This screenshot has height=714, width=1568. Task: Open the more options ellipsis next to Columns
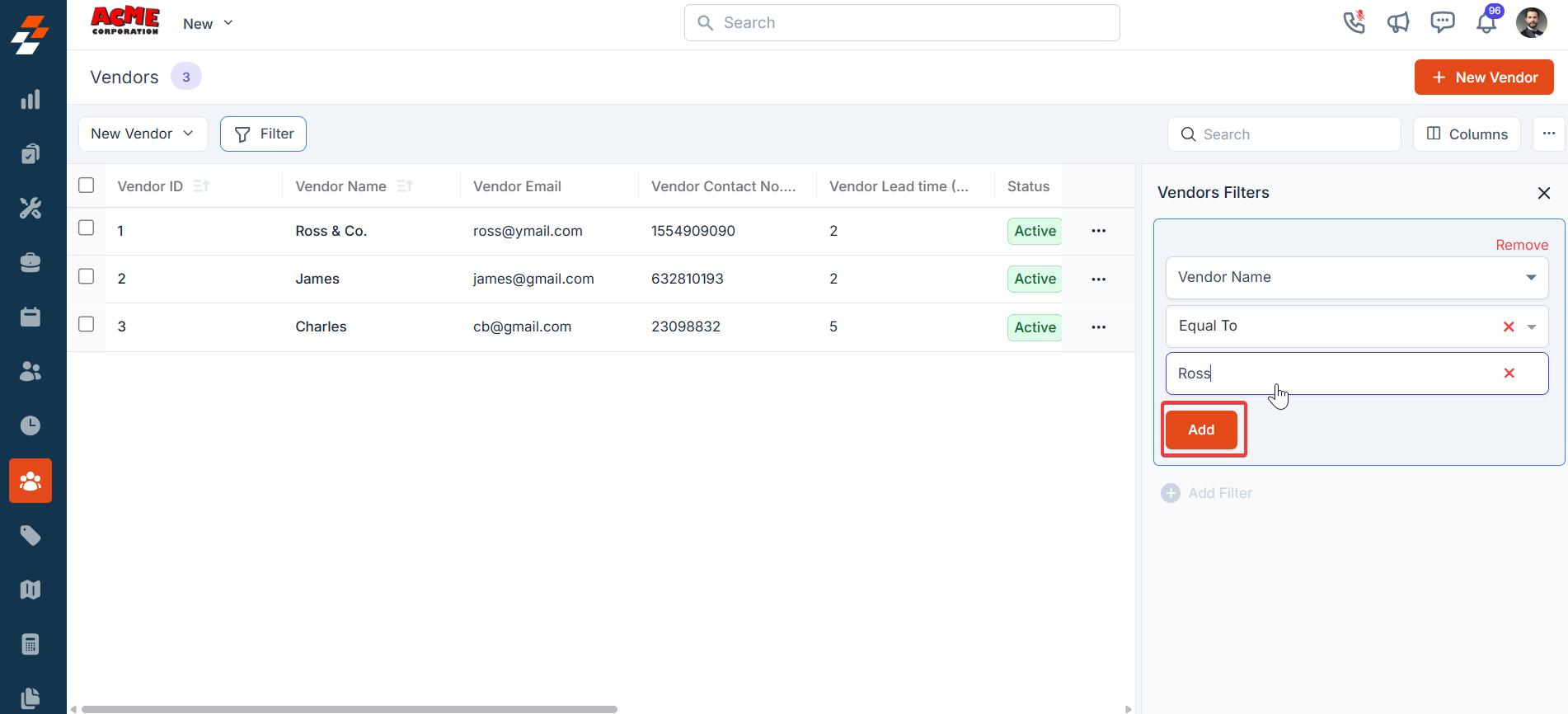[x=1549, y=134]
